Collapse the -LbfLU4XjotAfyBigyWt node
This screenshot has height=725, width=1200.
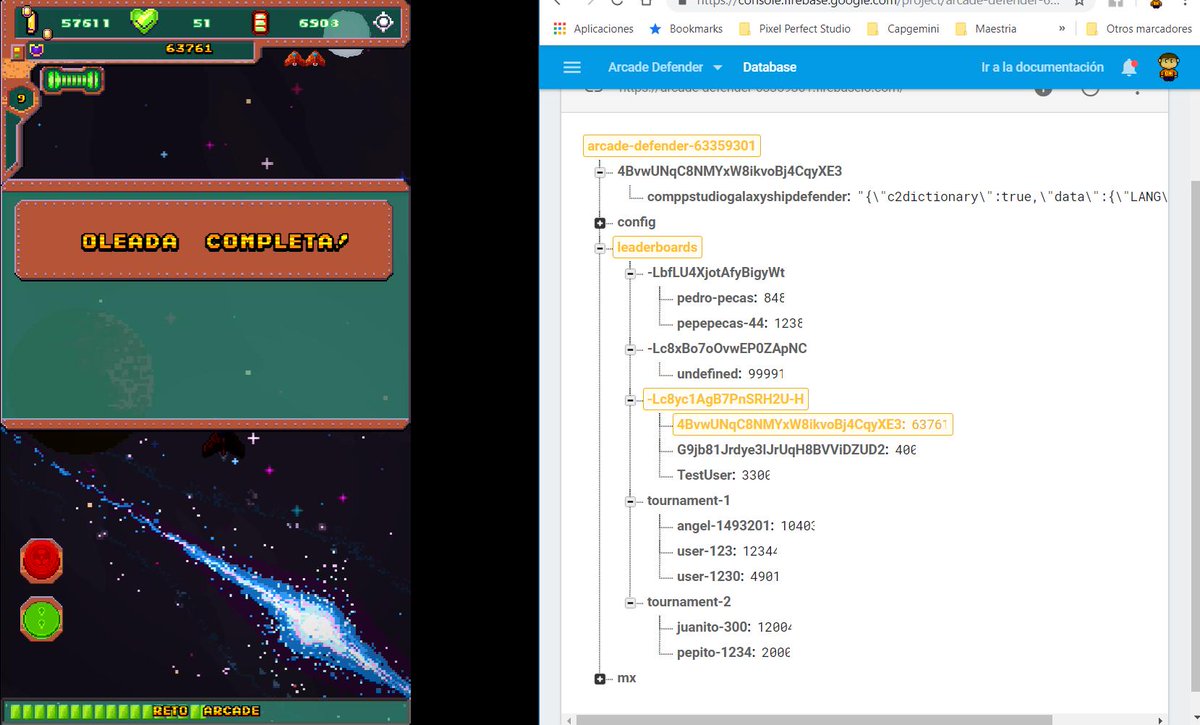pyautogui.click(x=630, y=273)
